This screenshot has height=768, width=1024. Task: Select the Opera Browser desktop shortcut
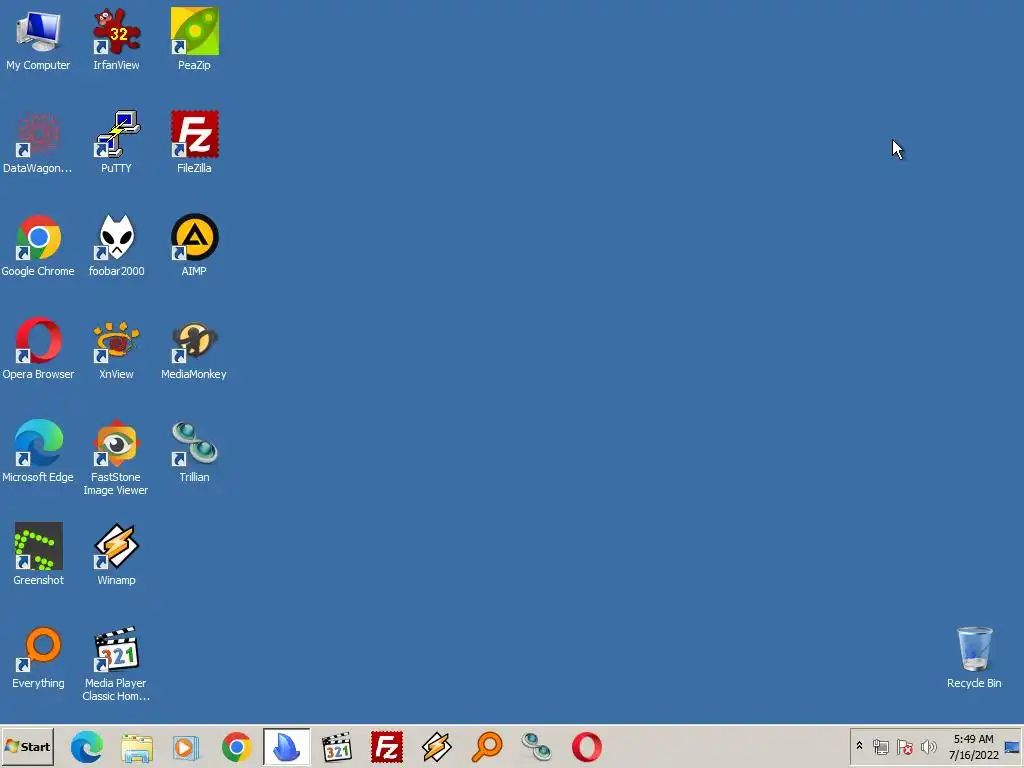(38, 349)
